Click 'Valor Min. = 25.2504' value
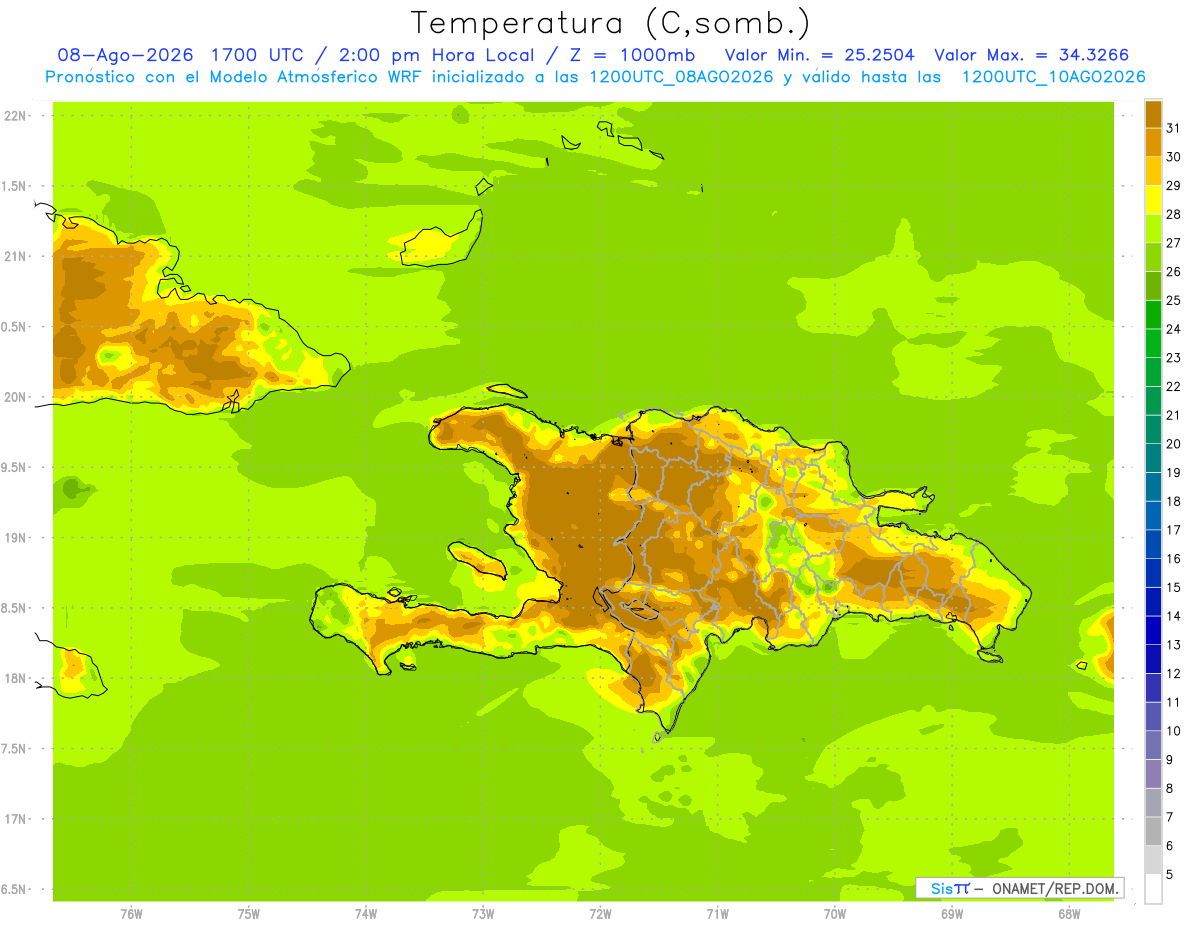Image resolution: width=1200 pixels, height=927 pixels. [x=819, y=55]
